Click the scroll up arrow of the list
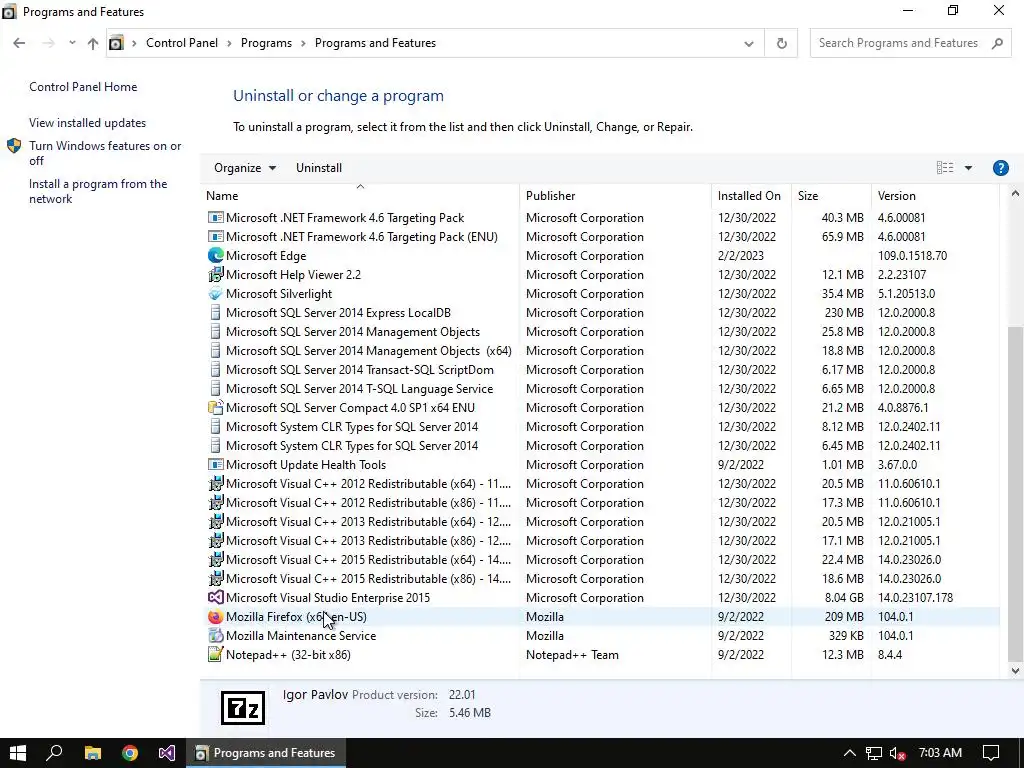The image size is (1024, 768). [1015, 193]
